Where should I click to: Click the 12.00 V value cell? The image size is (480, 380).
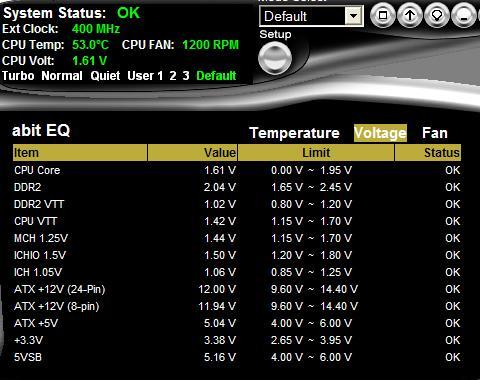tap(217, 289)
